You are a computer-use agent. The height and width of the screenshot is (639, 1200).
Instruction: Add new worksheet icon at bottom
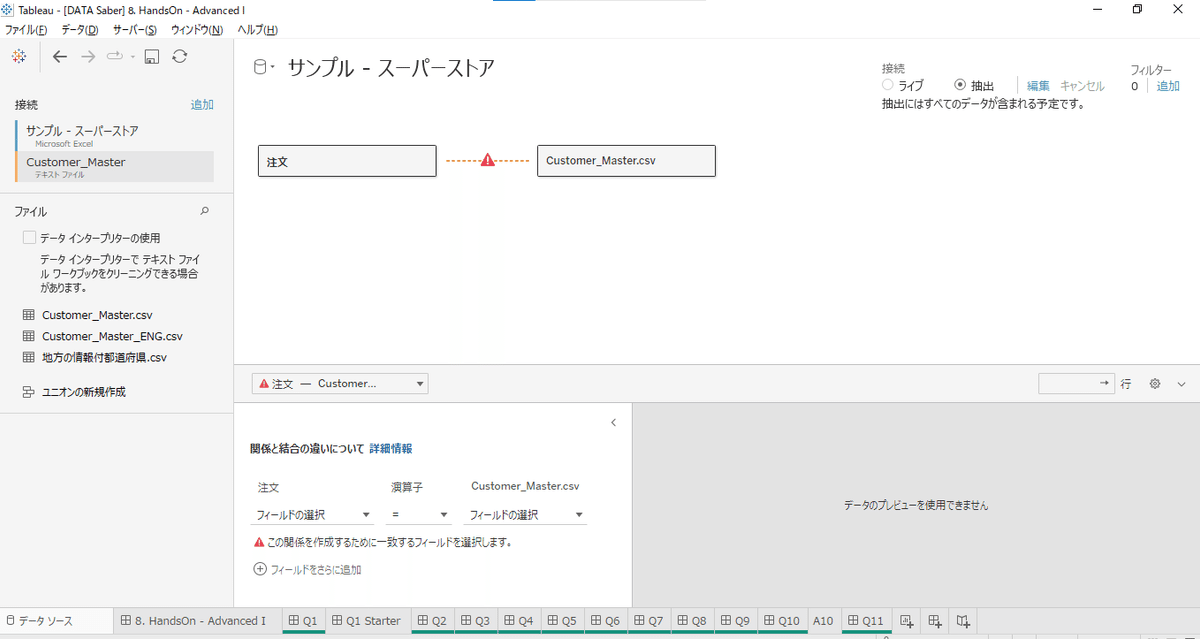908,621
